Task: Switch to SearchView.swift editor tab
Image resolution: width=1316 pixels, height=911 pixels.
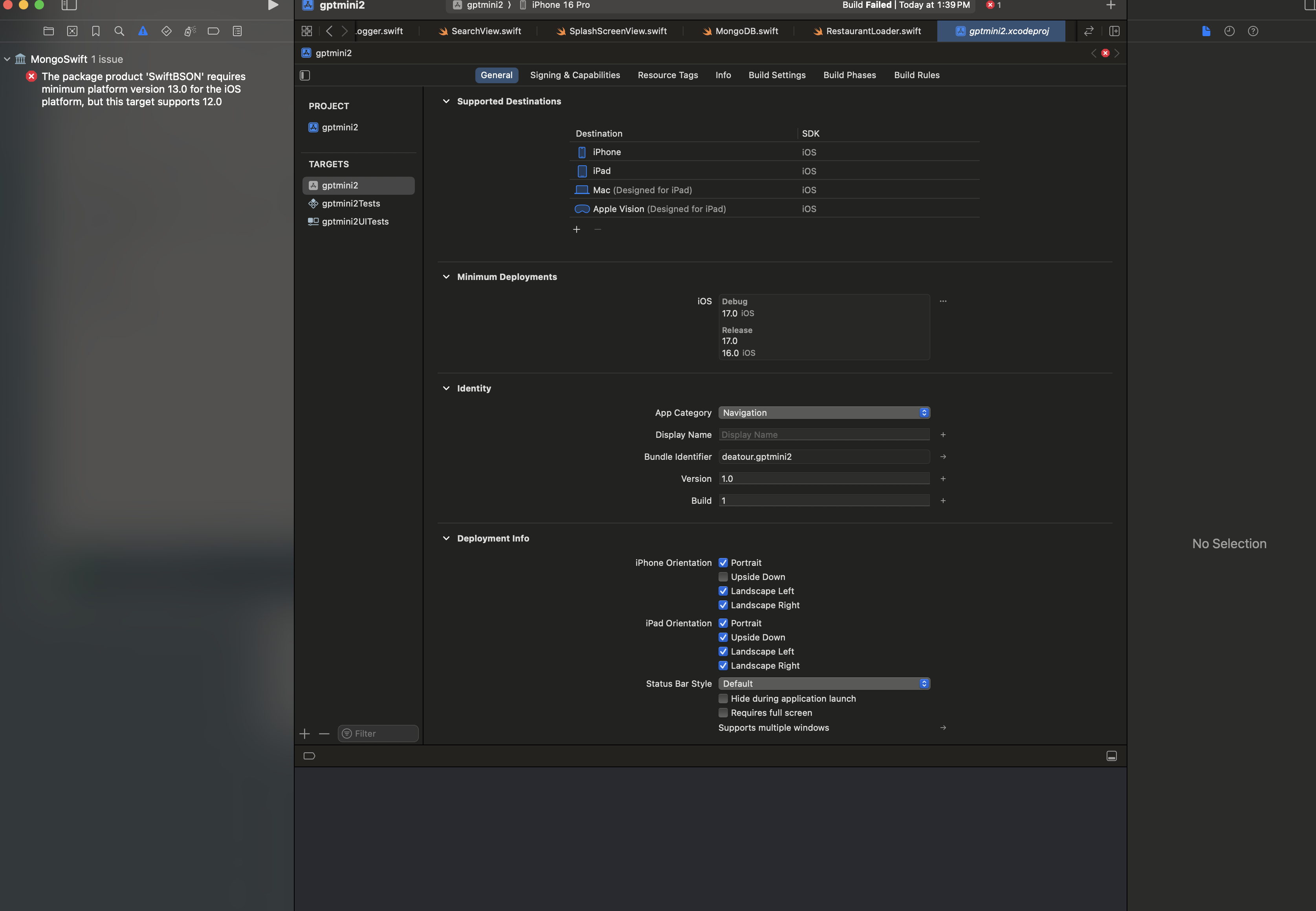Action: coord(480,31)
